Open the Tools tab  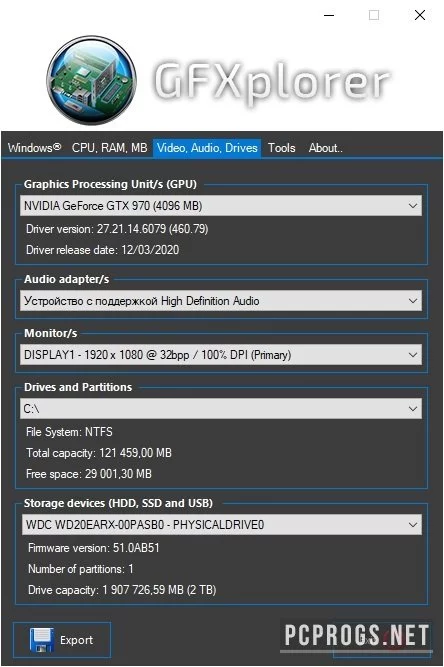point(282,148)
